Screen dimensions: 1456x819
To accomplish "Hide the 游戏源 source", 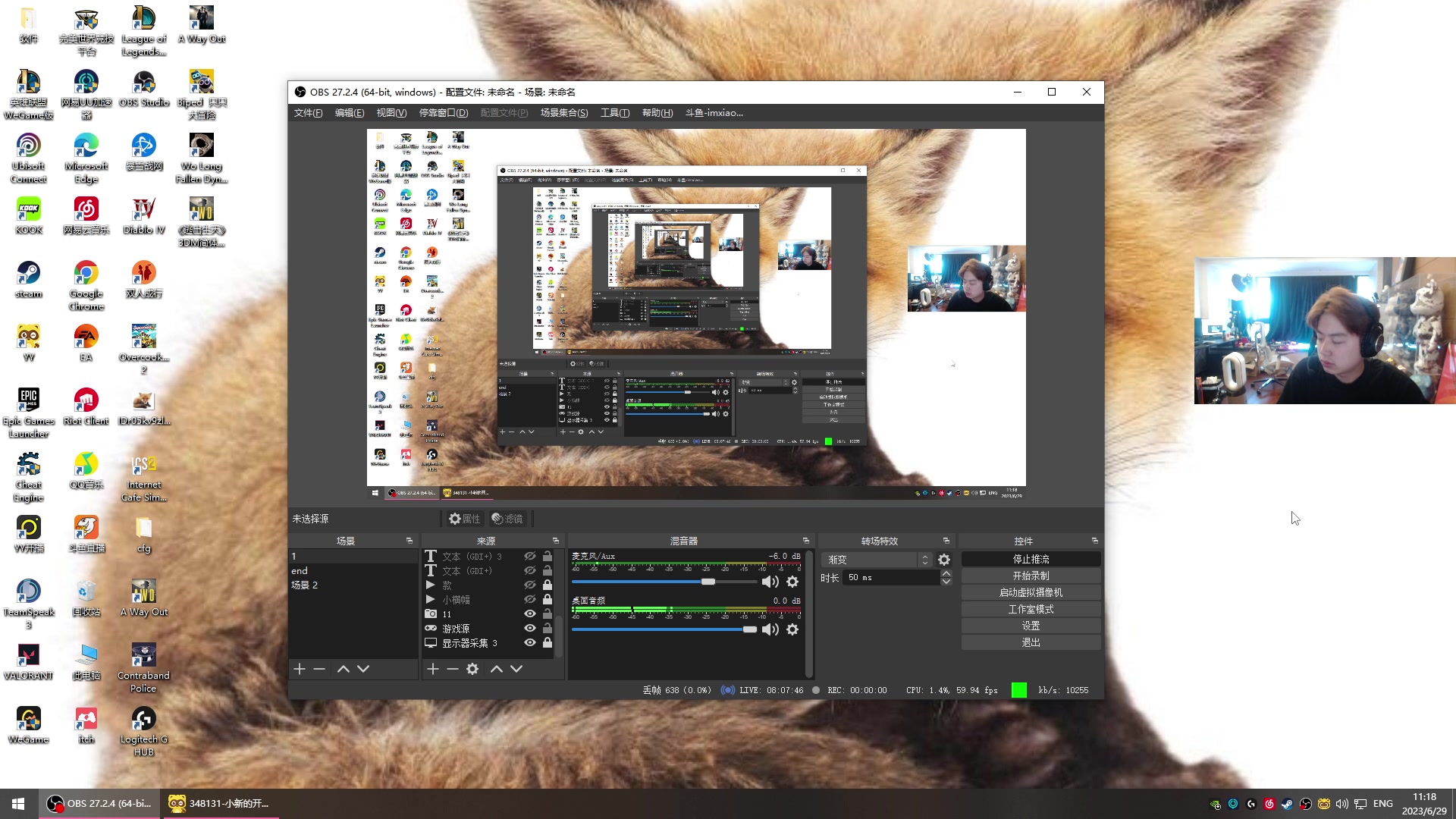I will click(x=530, y=628).
